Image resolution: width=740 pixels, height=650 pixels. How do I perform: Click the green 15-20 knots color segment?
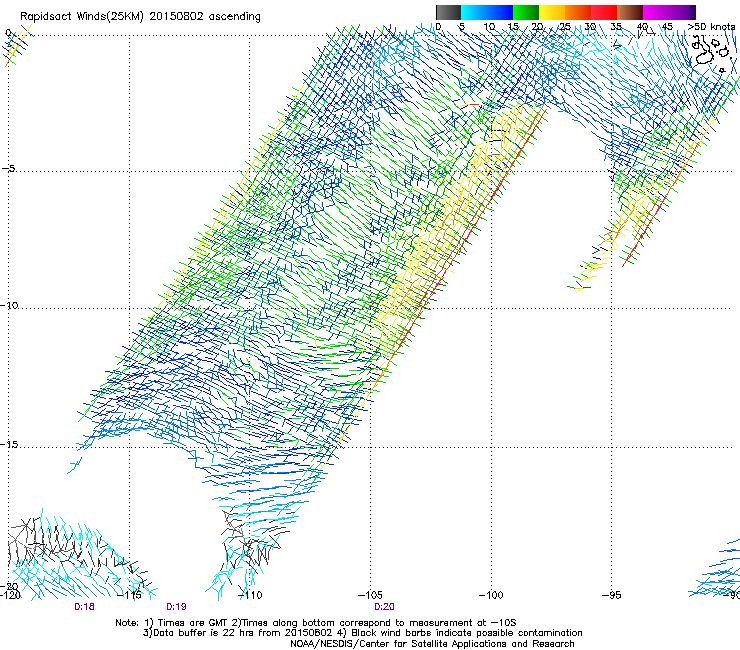tap(526, 12)
